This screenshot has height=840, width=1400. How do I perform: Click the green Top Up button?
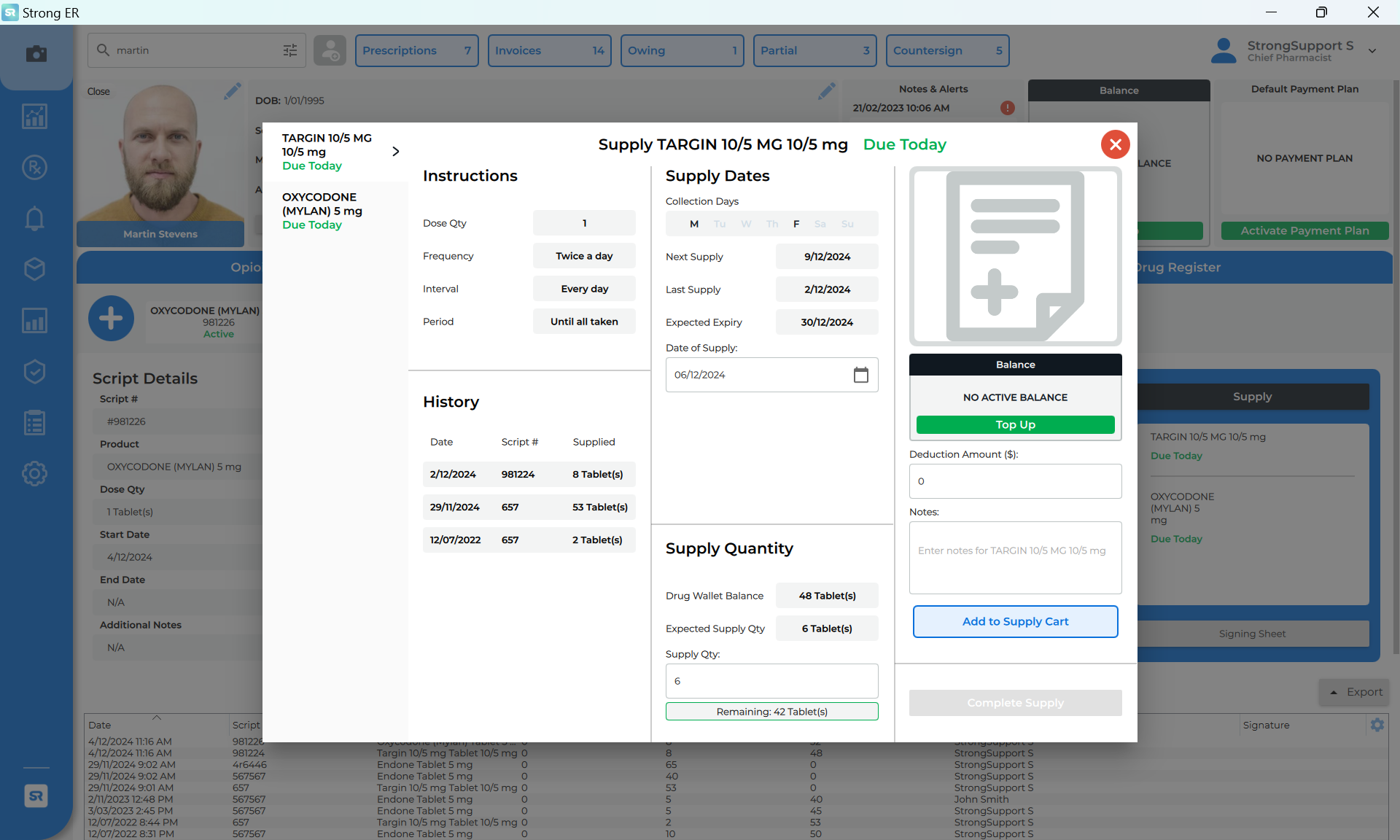tap(1014, 424)
